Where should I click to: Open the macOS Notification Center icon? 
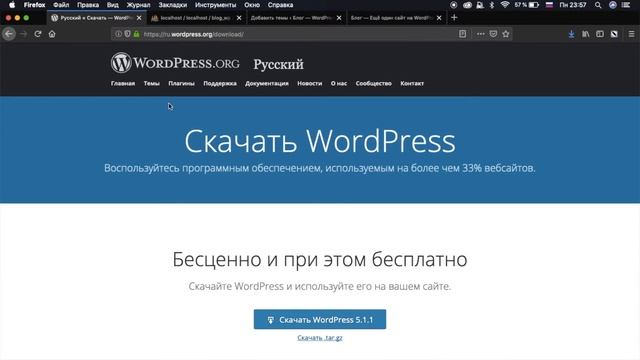click(x=626, y=5)
